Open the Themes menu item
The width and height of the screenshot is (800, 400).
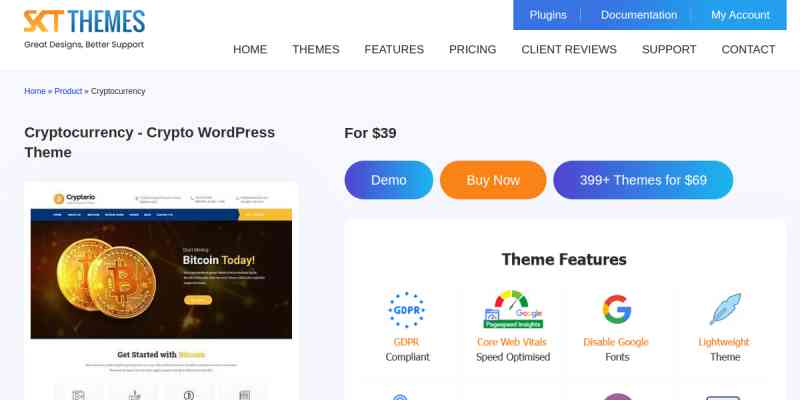[316, 49]
